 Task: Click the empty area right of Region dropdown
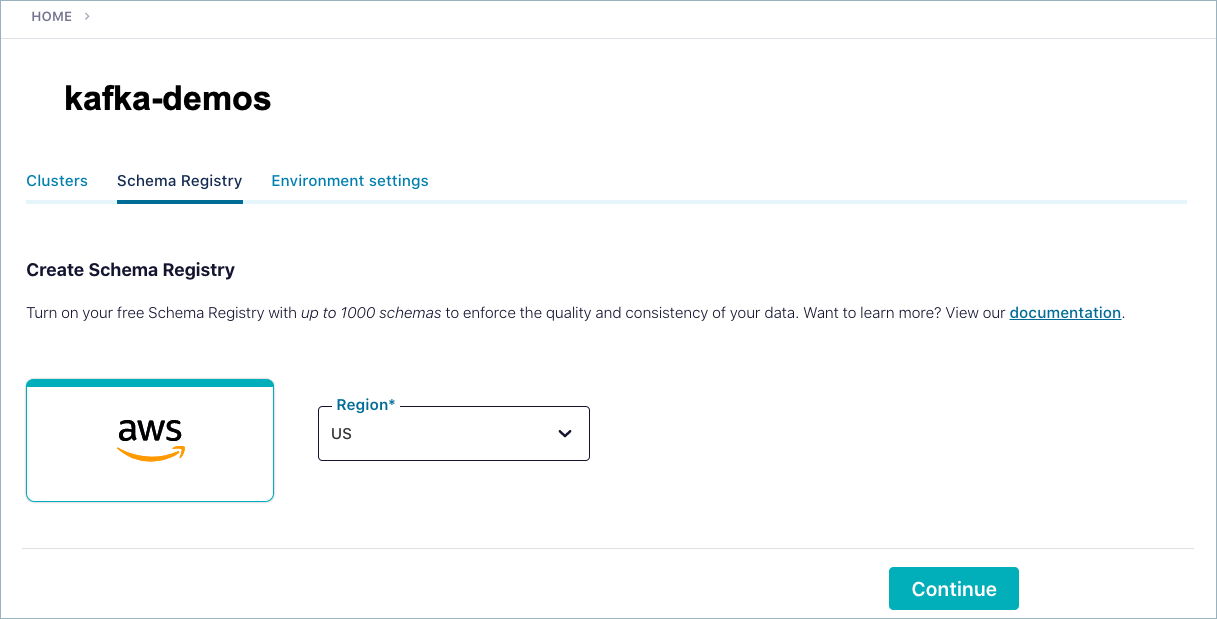(x=850, y=434)
